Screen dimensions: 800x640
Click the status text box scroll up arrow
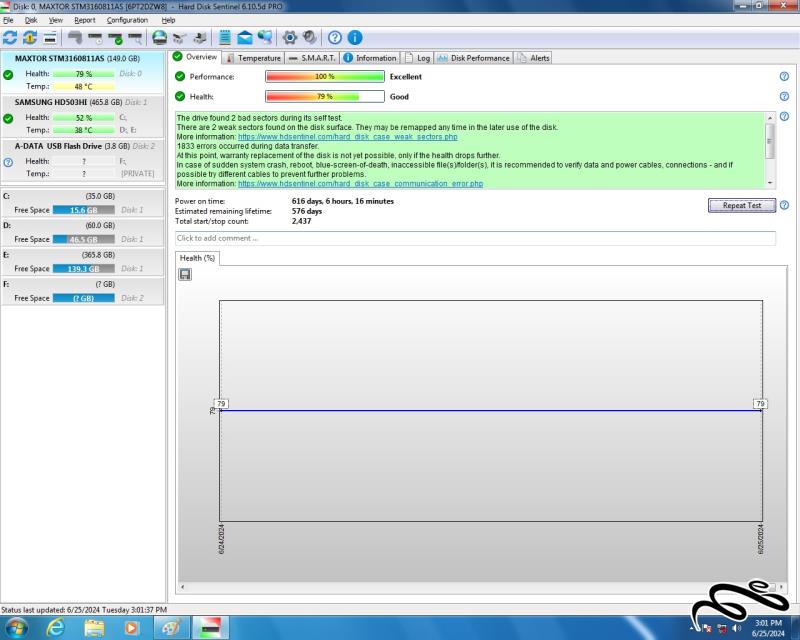click(770, 117)
